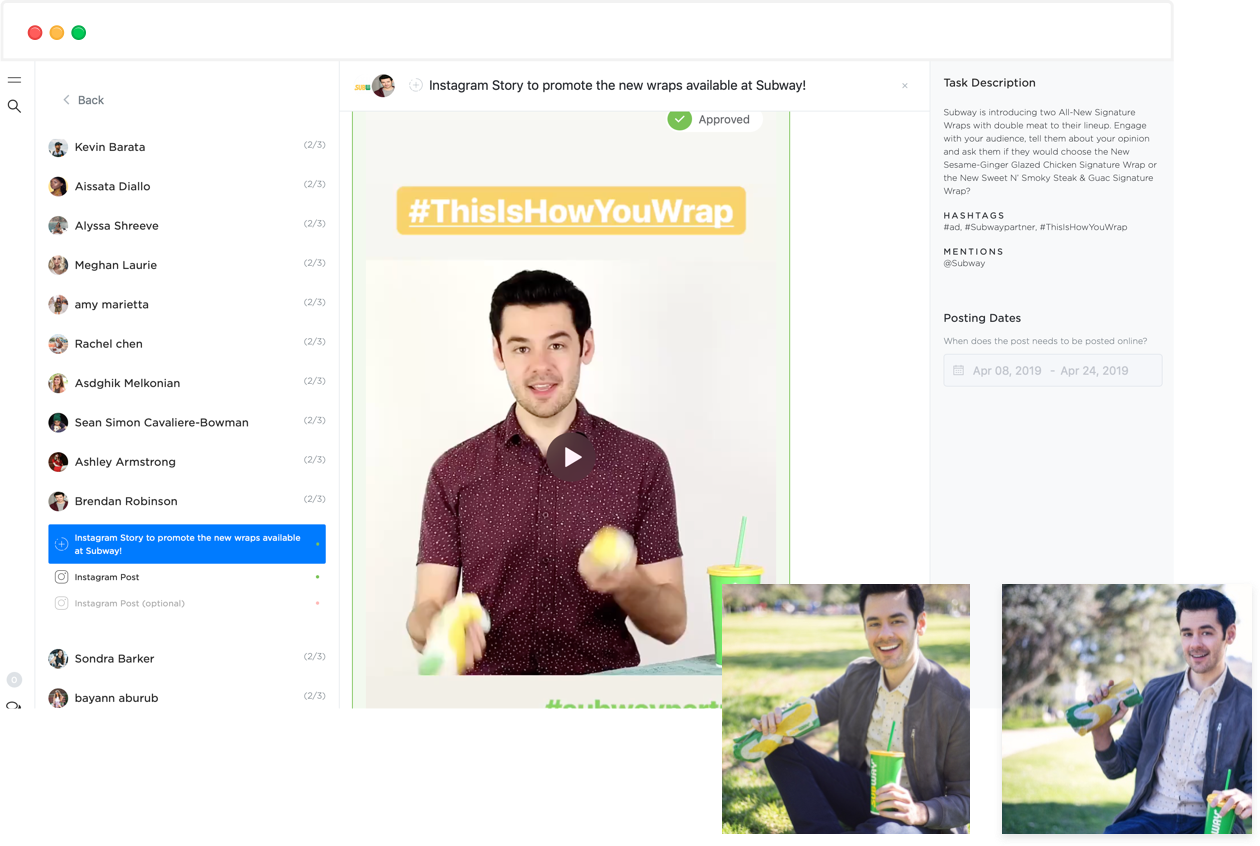Open the seated Subway wrap photo thumbnail
Screen dimensions: 1260x846
tap(846, 709)
